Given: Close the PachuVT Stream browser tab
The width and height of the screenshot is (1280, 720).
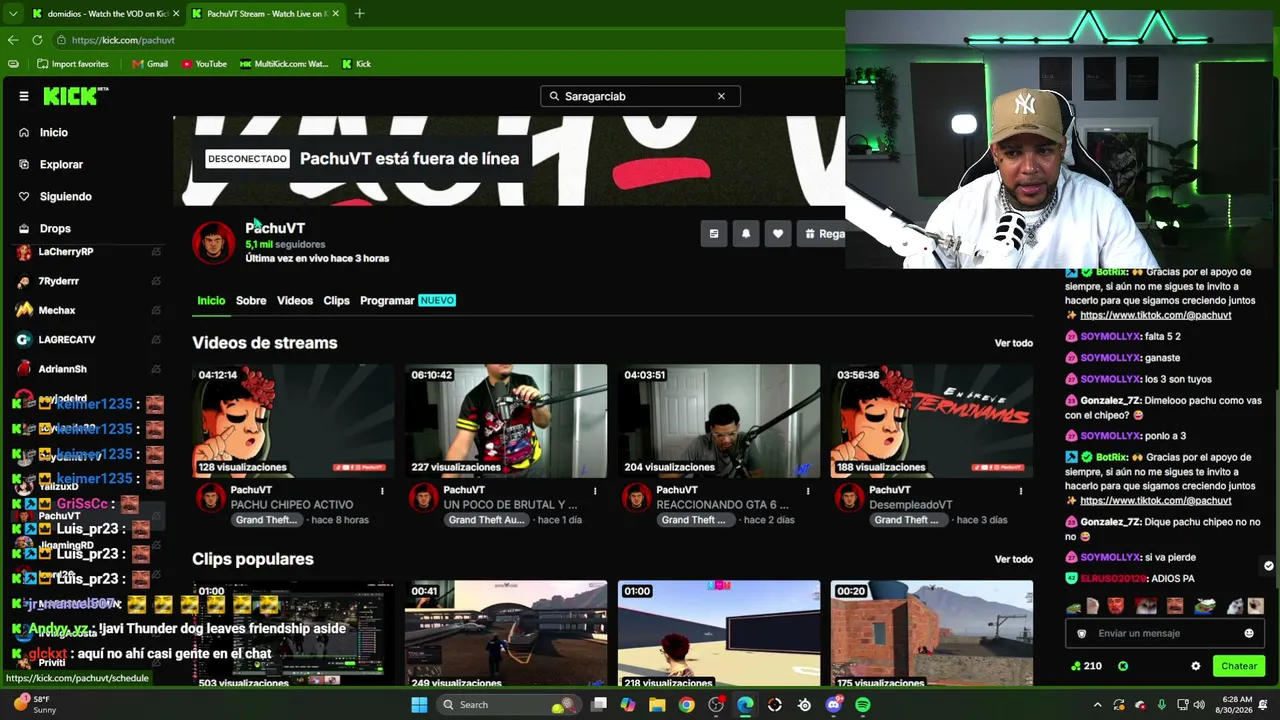Looking at the screenshot, I should click(336, 14).
